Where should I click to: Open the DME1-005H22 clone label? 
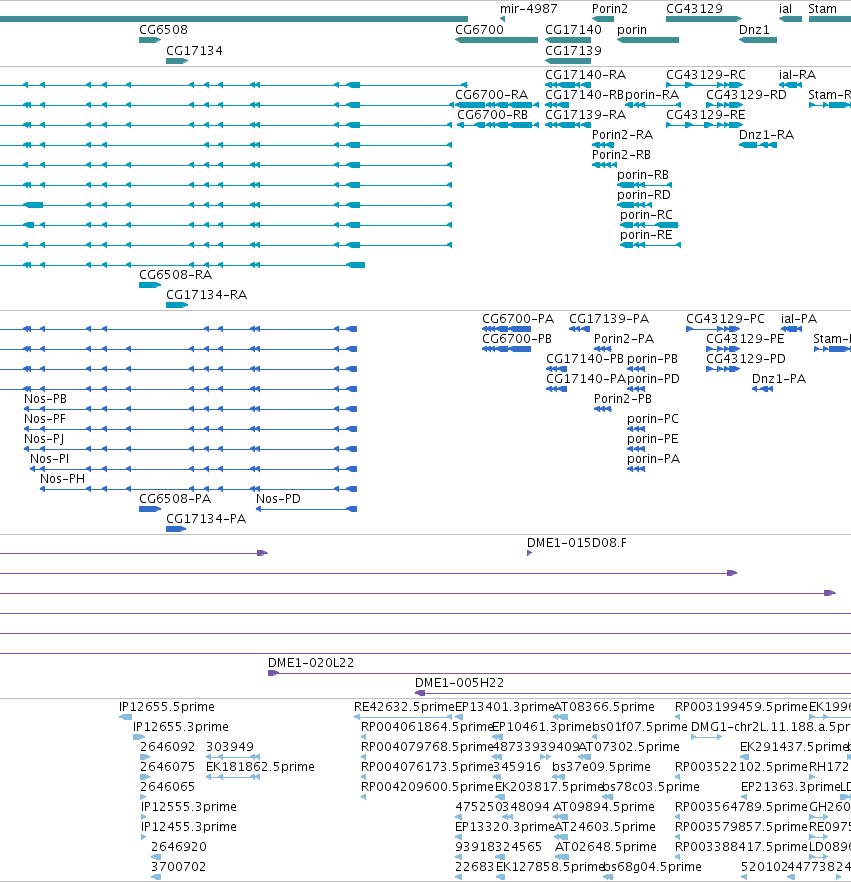point(460,683)
